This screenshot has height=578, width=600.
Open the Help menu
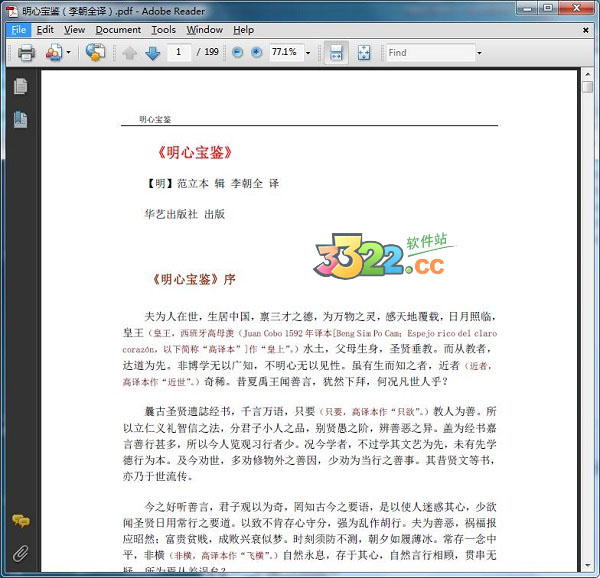click(243, 30)
